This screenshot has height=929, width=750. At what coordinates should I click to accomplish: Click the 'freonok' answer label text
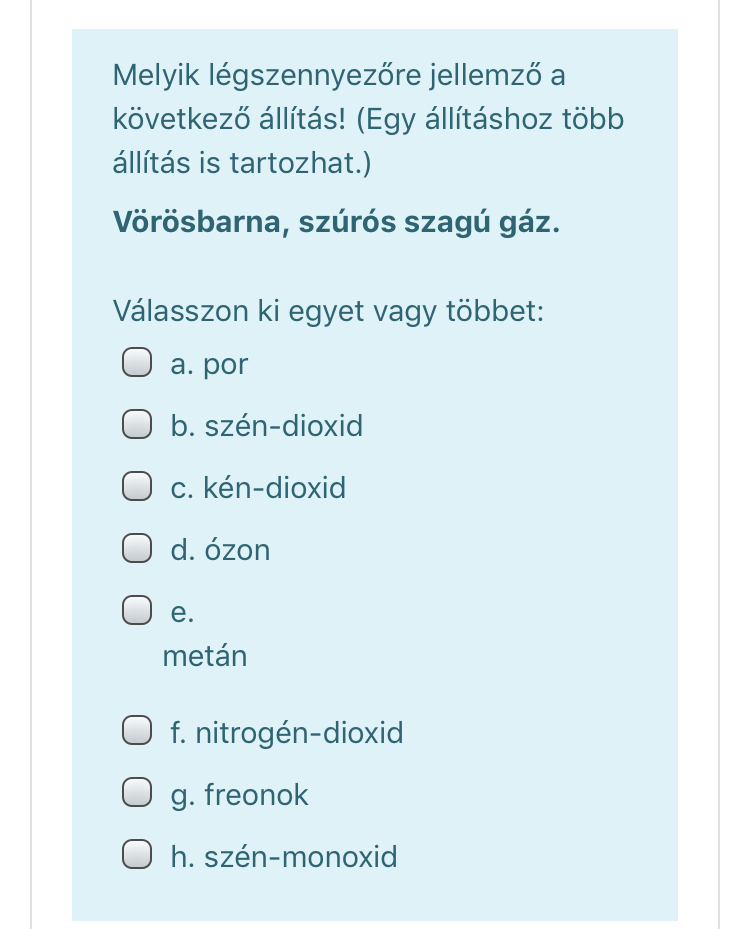[256, 795]
